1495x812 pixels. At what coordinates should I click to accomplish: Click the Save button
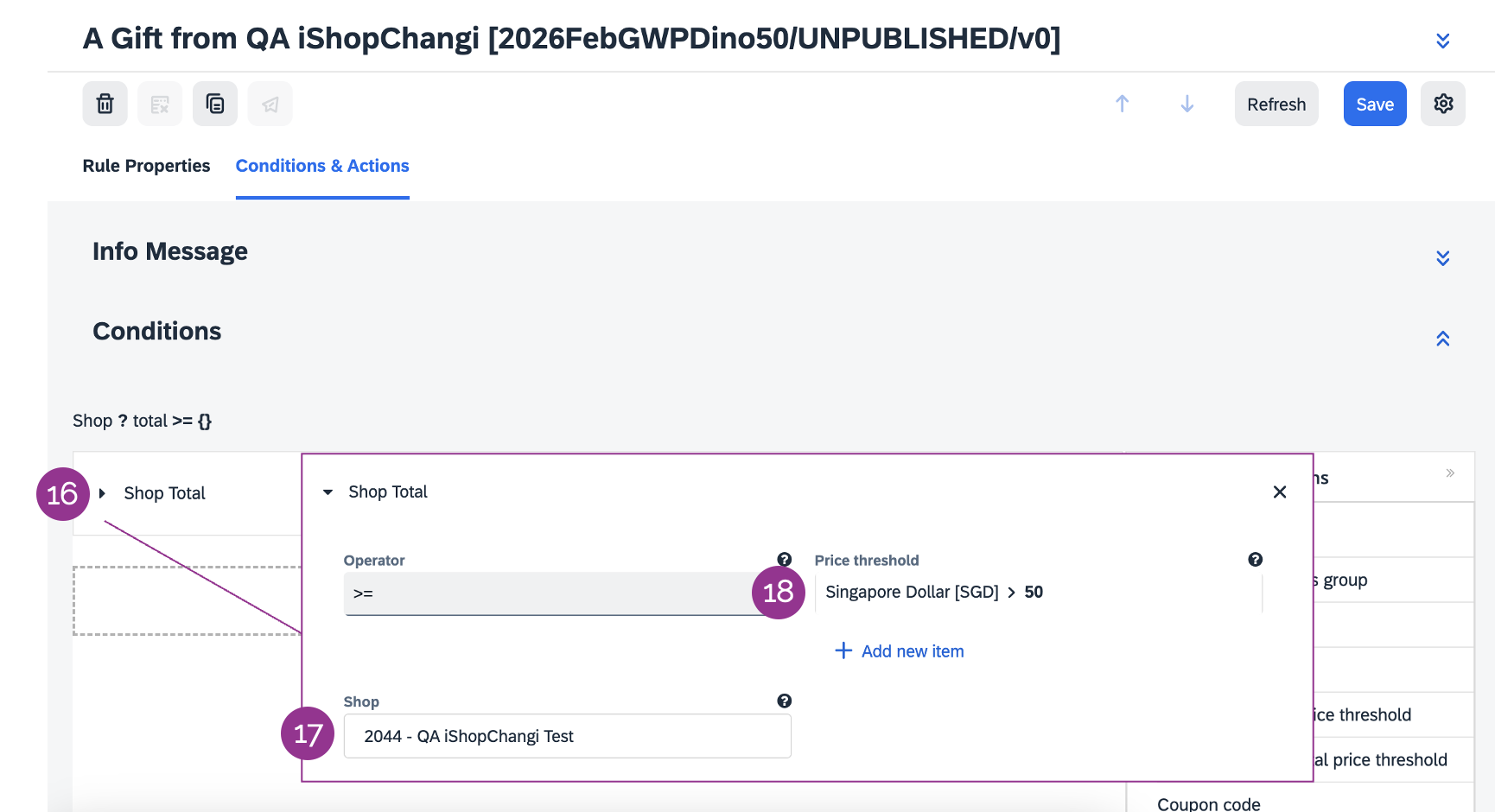tap(1374, 104)
